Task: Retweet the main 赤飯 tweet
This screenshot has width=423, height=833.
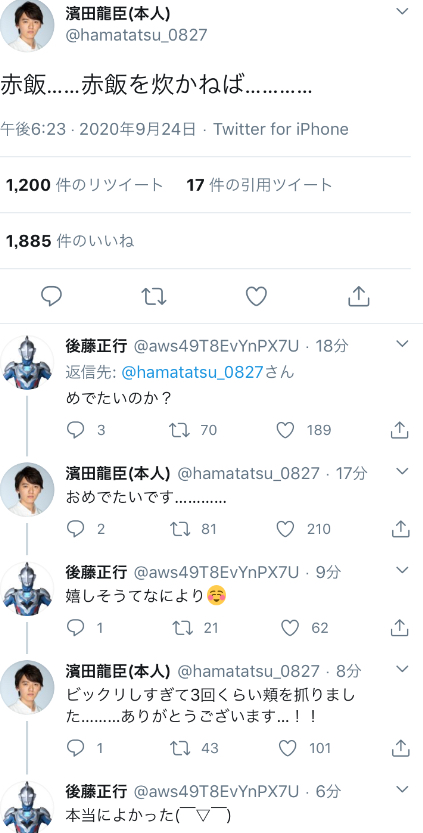Action: click(154, 296)
